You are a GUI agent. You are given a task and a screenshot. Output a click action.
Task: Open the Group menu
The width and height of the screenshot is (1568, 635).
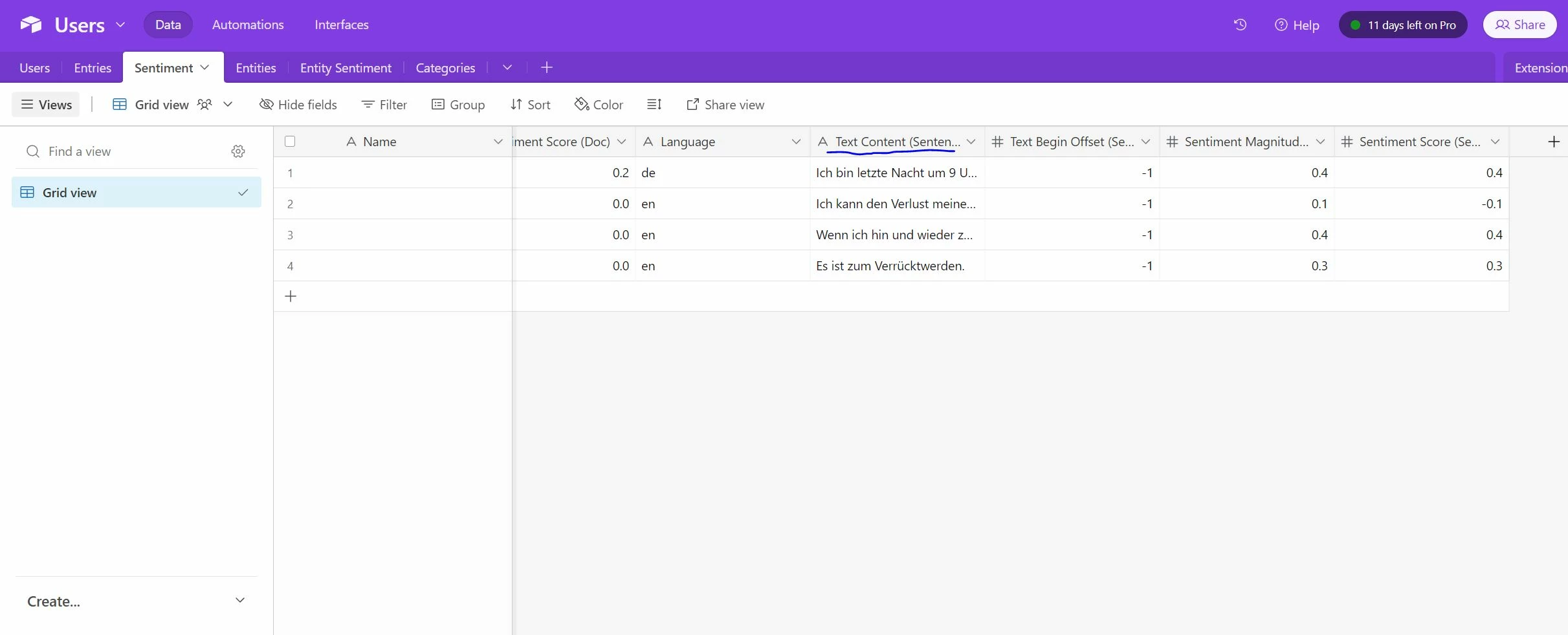coord(458,105)
